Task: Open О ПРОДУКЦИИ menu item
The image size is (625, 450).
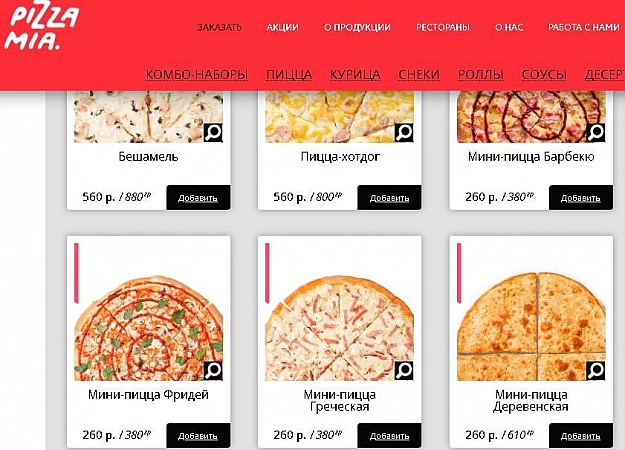Action: (x=357, y=28)
